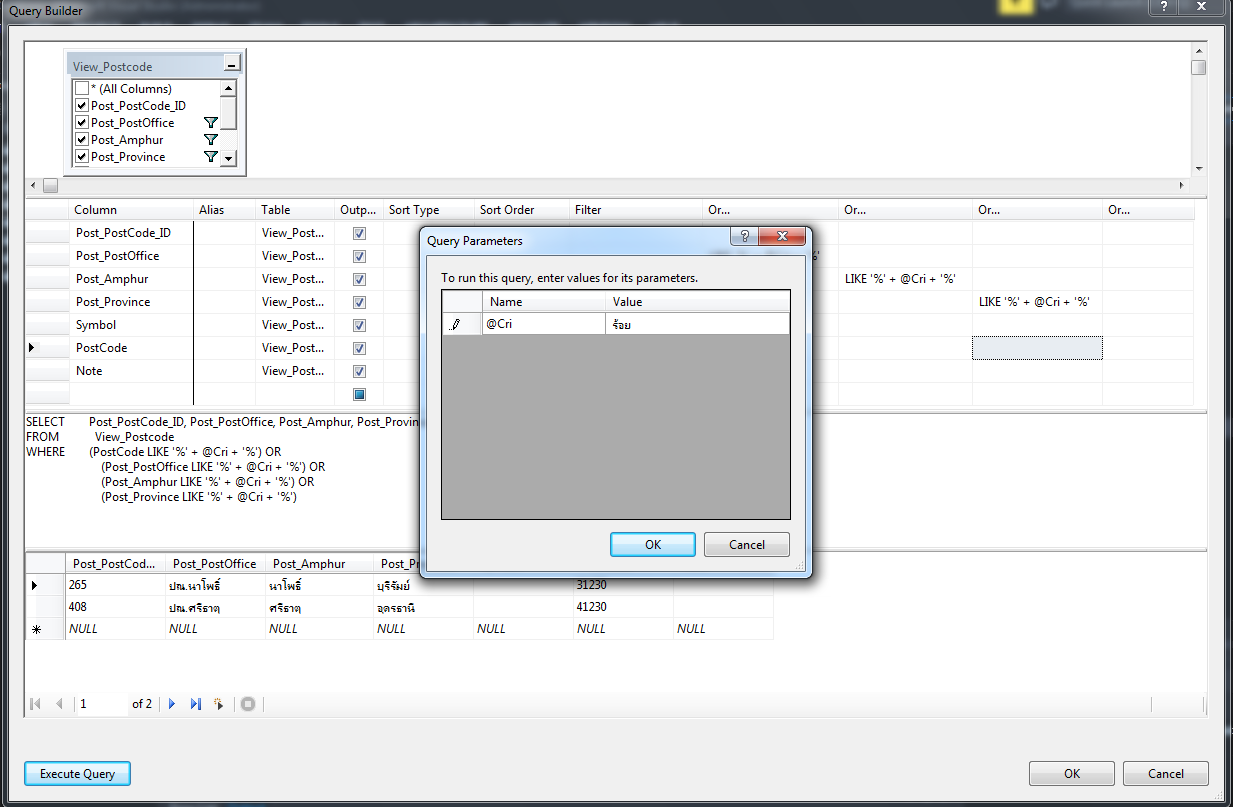
Task: Click Cancel in Query Parameters dialog
Action: click(747, 545)
